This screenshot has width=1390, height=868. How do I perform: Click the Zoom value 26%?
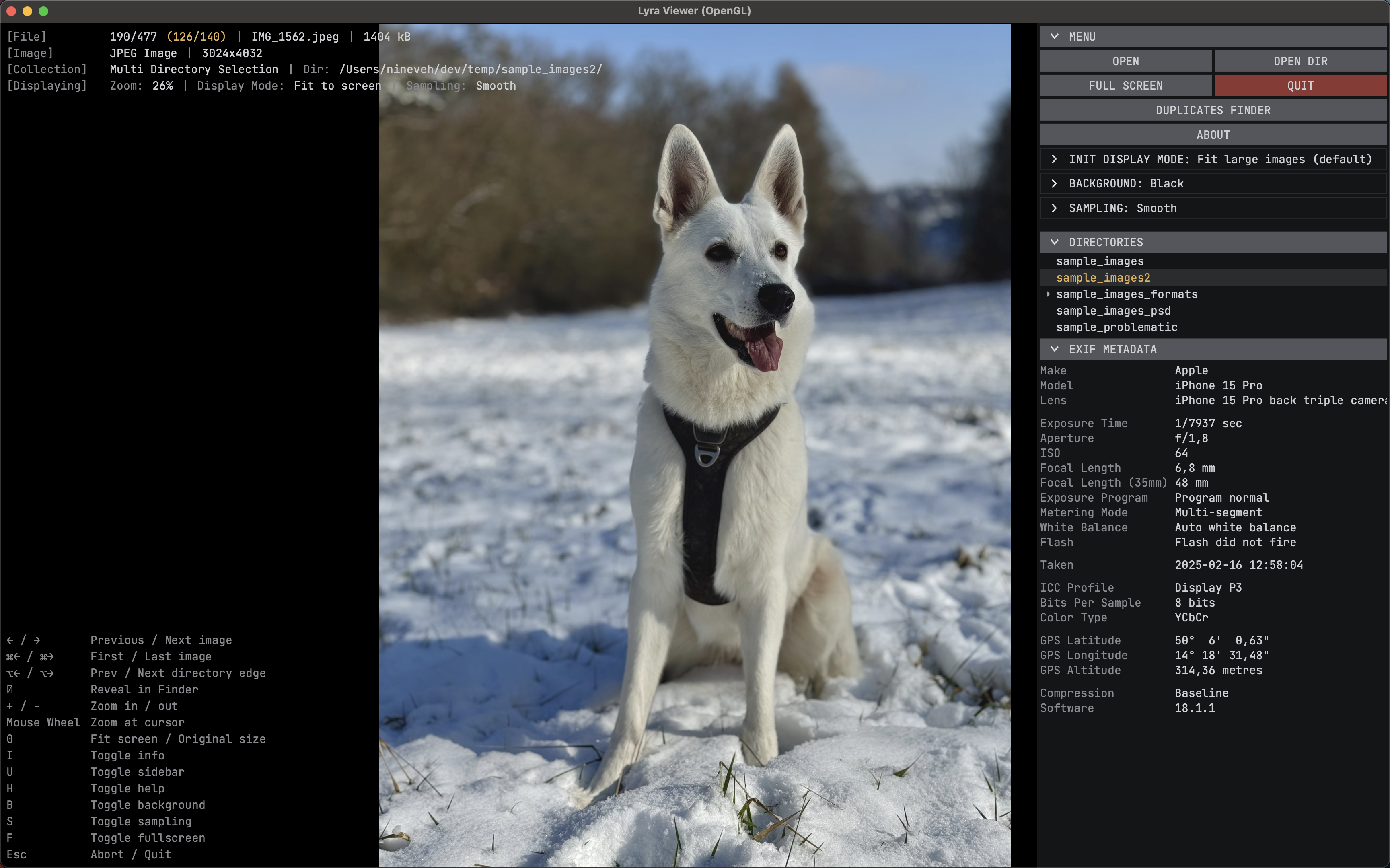point(162,86)
